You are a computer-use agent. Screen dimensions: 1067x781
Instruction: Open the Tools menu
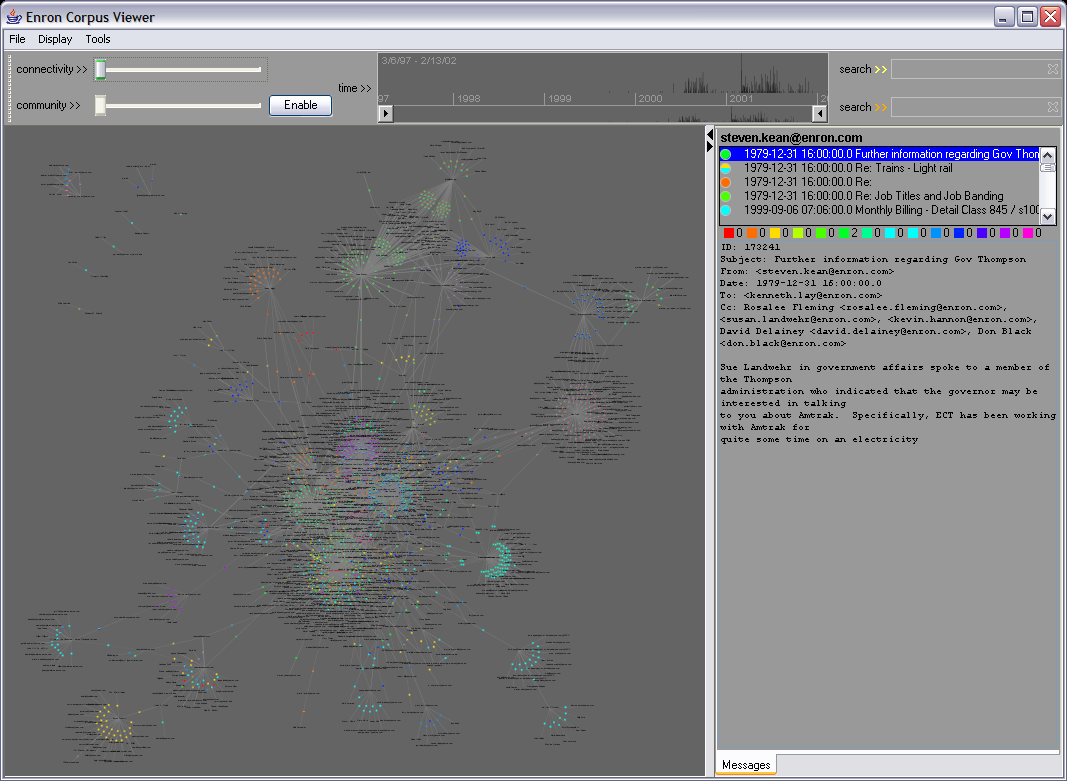(98, 39)
